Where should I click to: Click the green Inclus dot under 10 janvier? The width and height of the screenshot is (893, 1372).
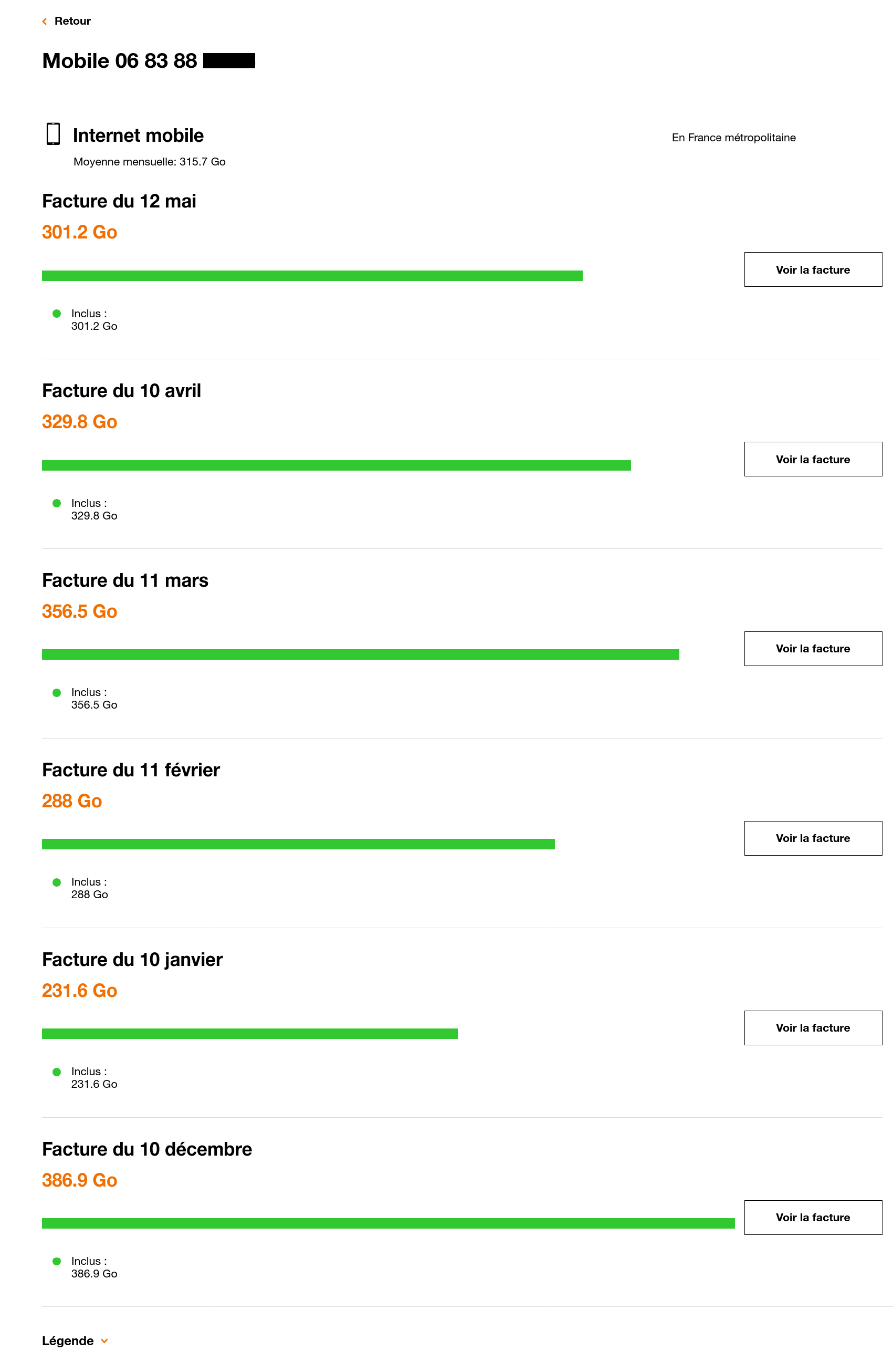[x=57, y=1072]
